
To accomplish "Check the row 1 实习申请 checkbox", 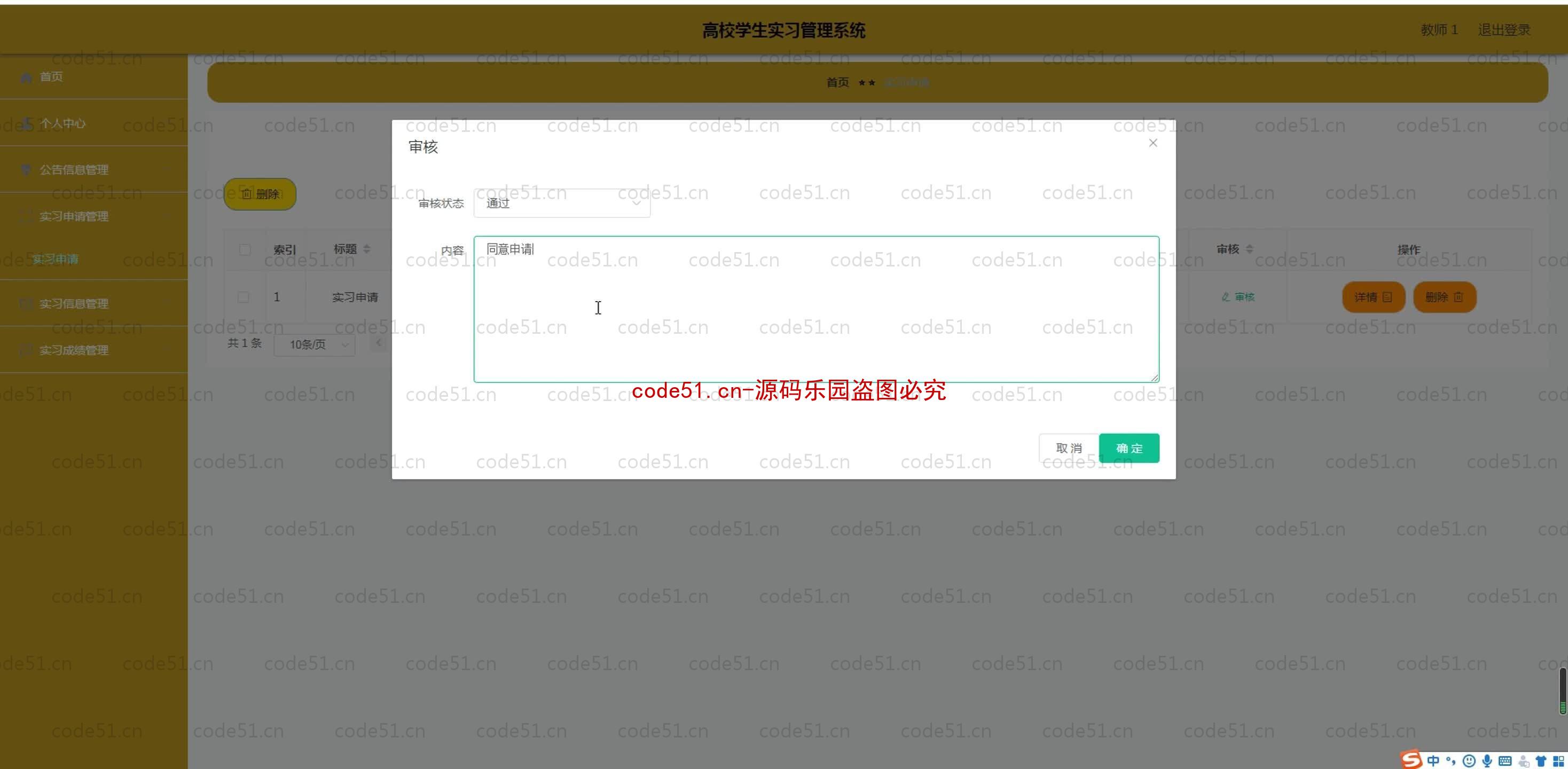I will pos(243,296).
